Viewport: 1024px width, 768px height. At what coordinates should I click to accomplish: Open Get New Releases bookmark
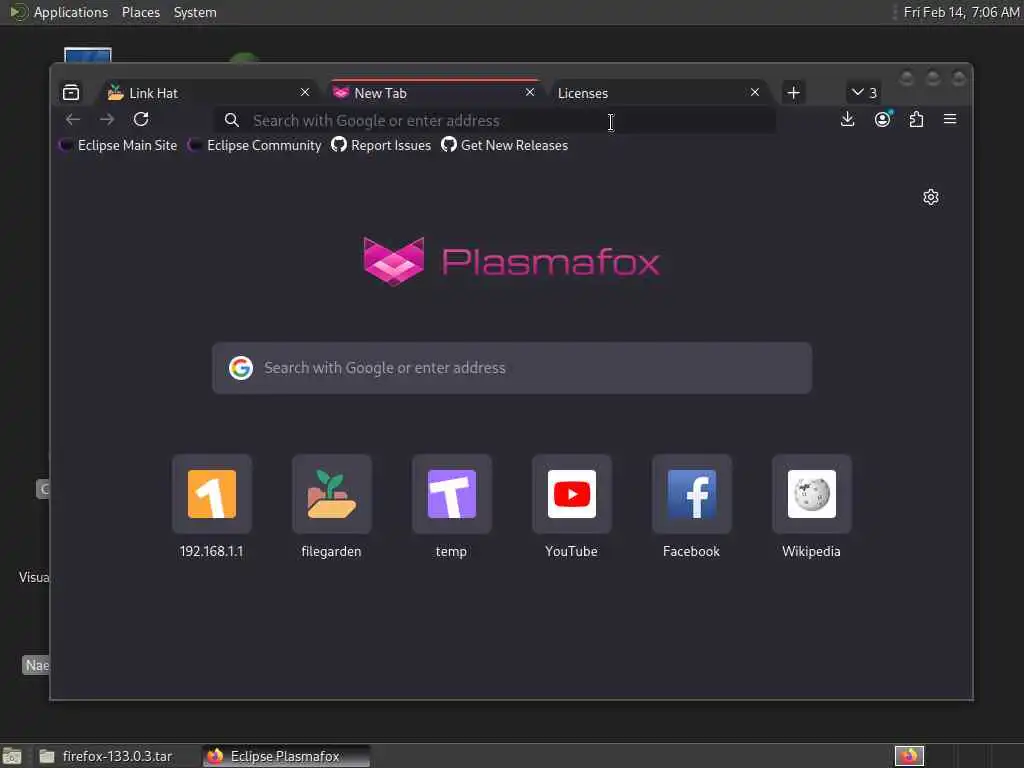[505, 145]
